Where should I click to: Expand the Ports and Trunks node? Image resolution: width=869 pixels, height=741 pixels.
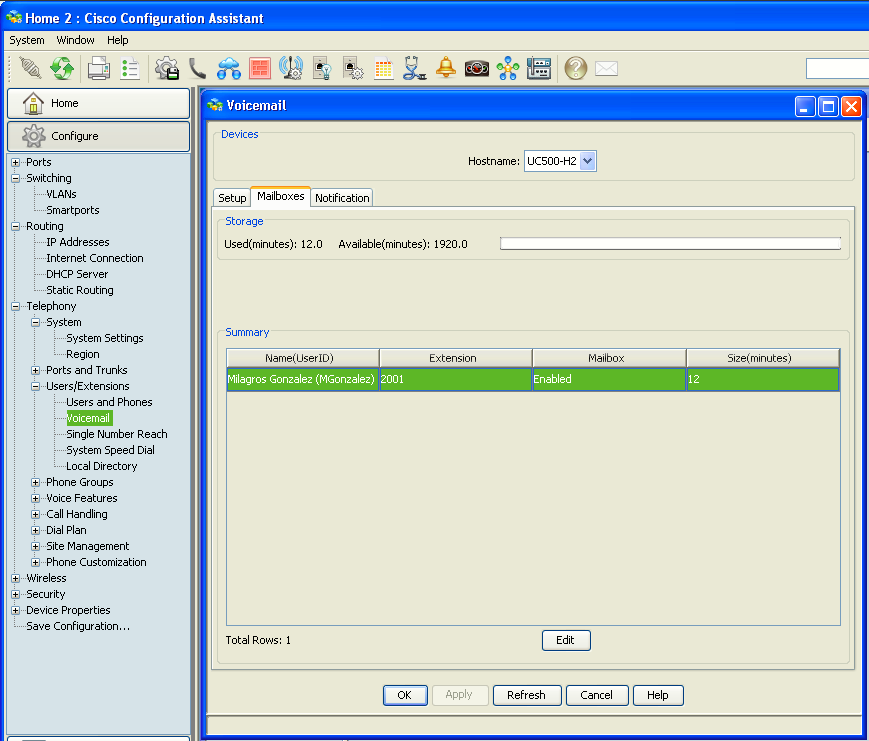click(x=35, y=370)
